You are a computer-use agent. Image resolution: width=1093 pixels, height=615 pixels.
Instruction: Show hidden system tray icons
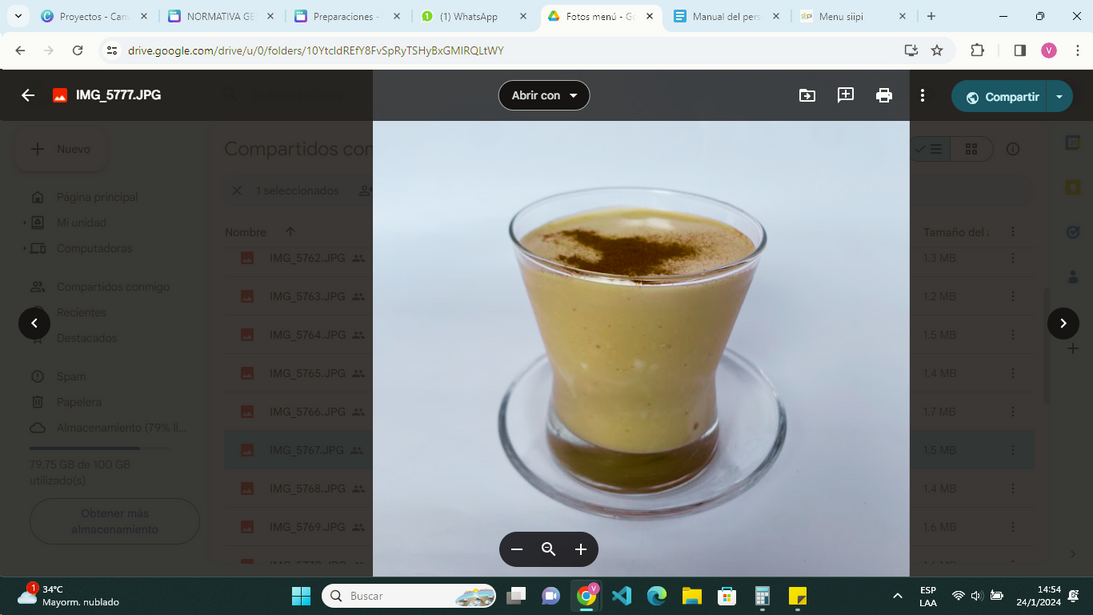pos(897,596)
